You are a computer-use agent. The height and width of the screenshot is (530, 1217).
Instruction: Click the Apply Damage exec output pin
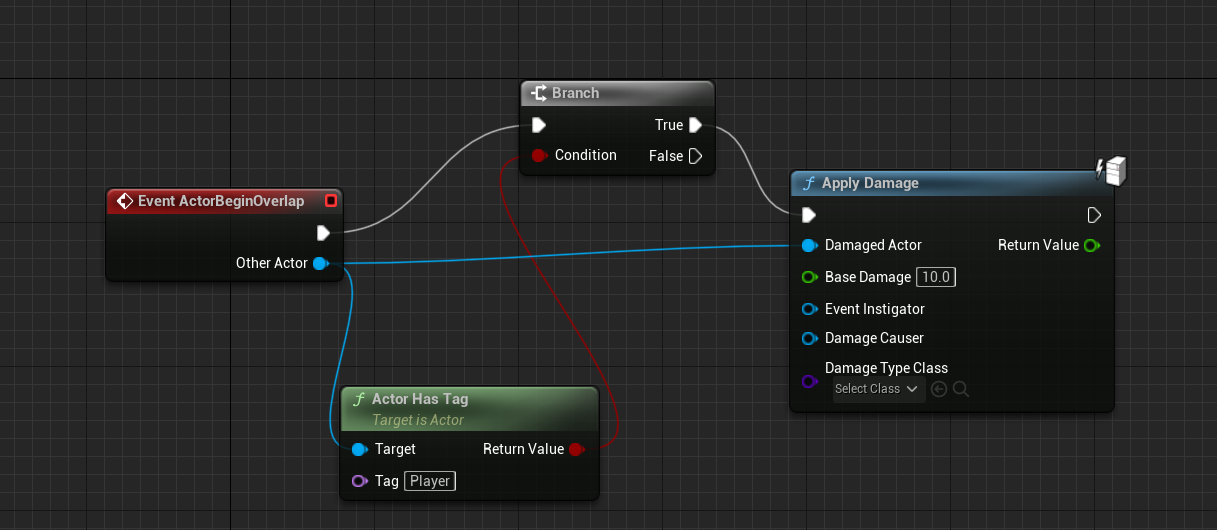(1094, 215)
